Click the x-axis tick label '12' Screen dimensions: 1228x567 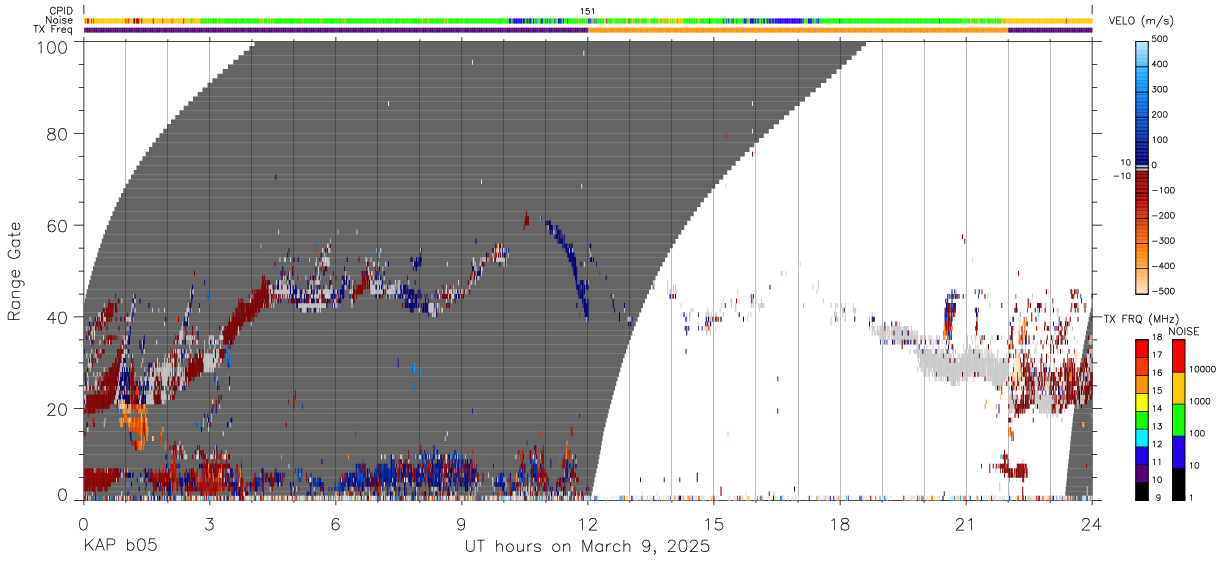pyautogui.click(x=588, y=523)
